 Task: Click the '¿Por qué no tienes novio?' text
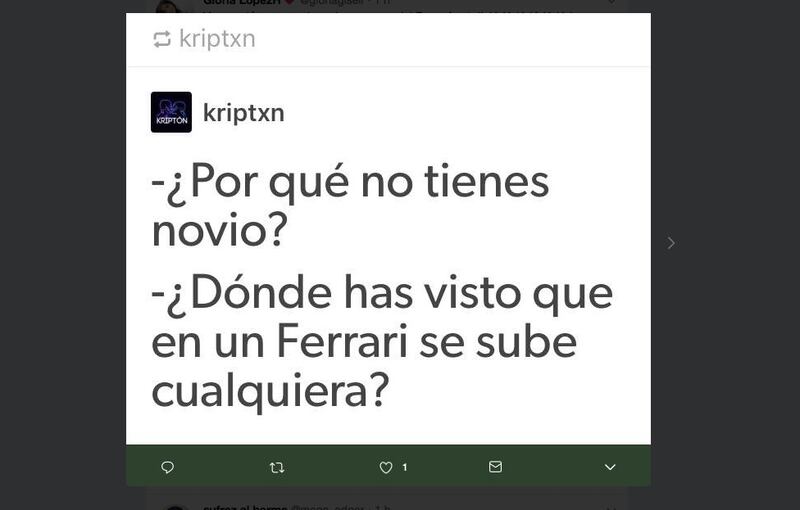(350, 205)
